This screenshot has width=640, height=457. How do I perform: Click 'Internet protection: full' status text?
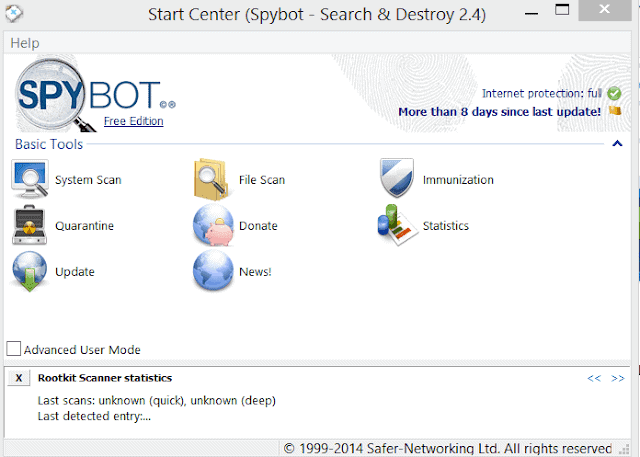542,93
